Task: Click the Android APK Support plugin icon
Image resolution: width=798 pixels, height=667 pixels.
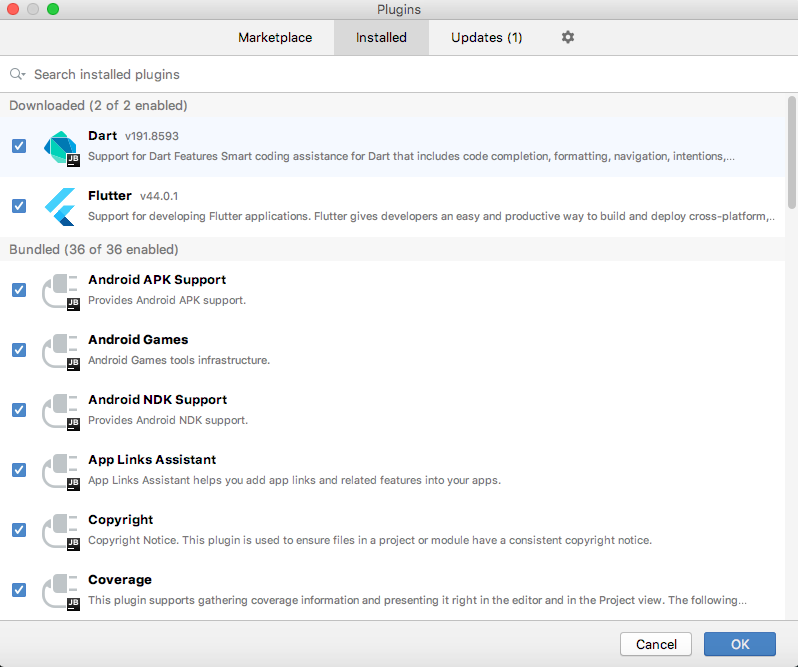Action: click(x=61, y=291)
